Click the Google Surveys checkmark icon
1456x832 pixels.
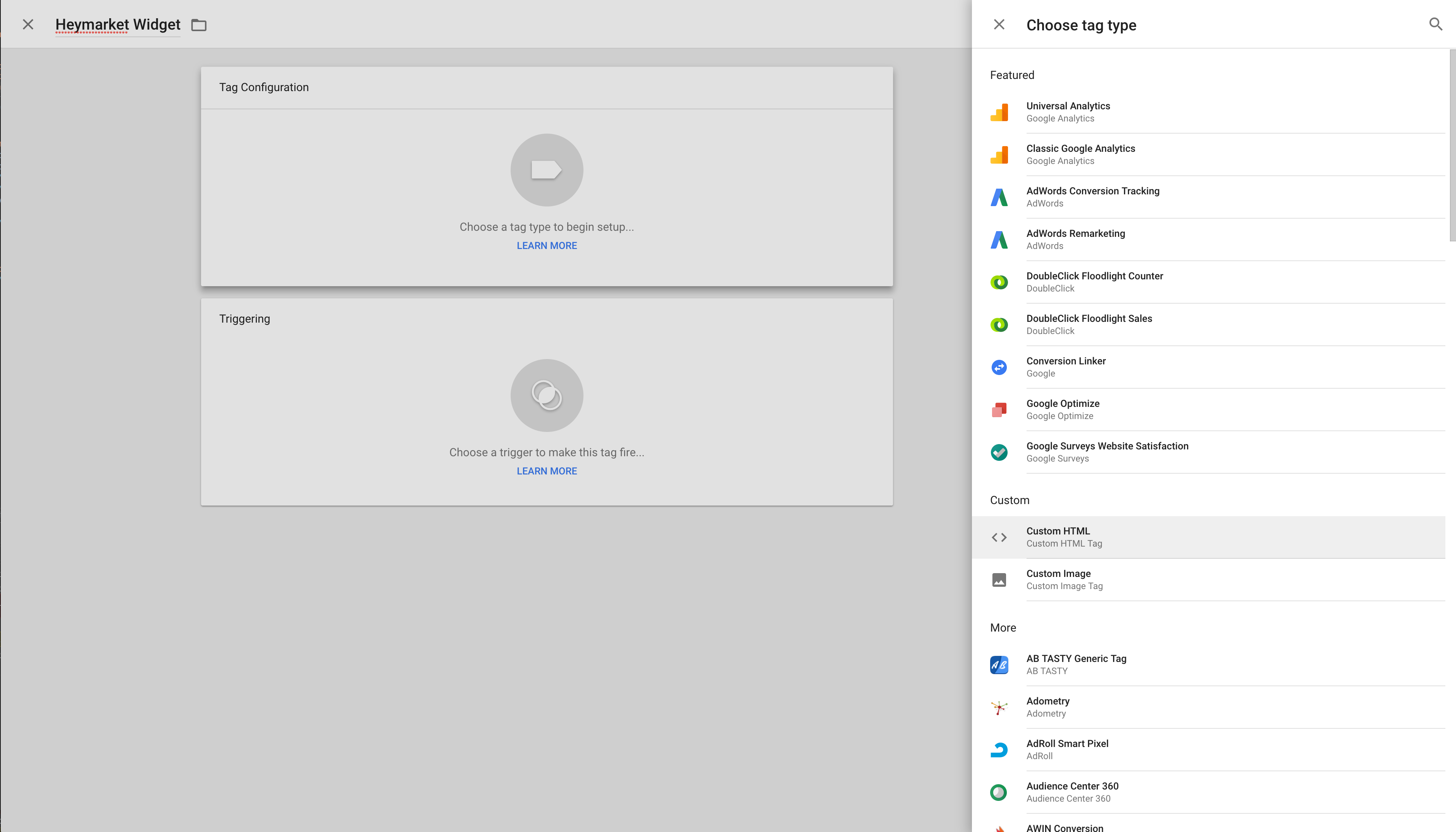[x=998, y=452]
